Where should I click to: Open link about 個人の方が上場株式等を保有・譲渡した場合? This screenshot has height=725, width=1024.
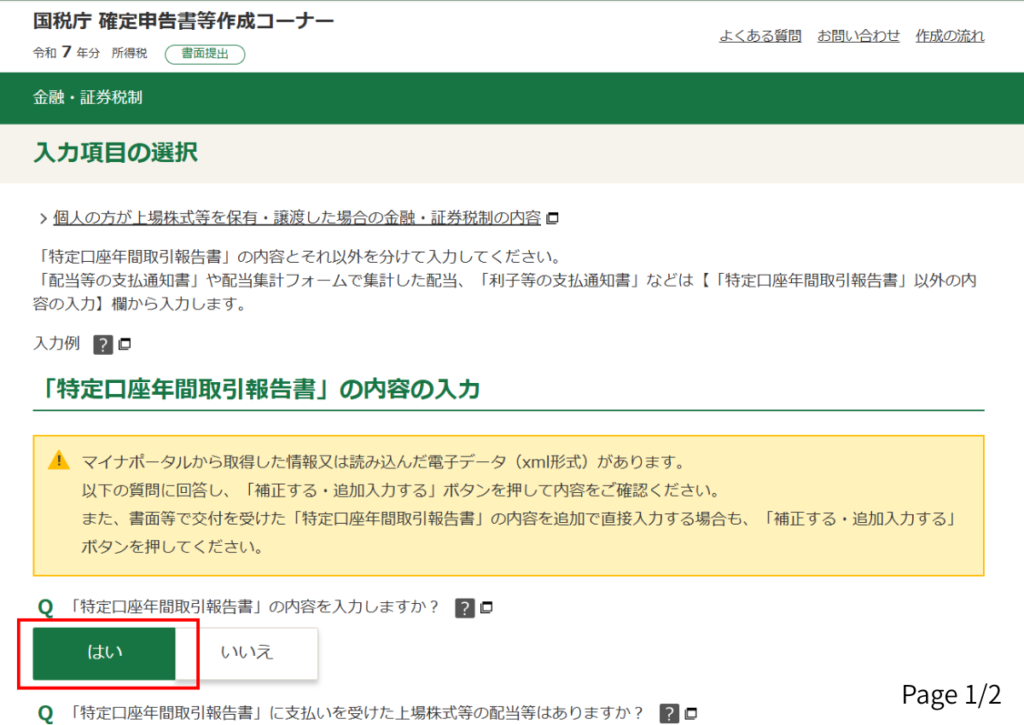click(296, 217)
